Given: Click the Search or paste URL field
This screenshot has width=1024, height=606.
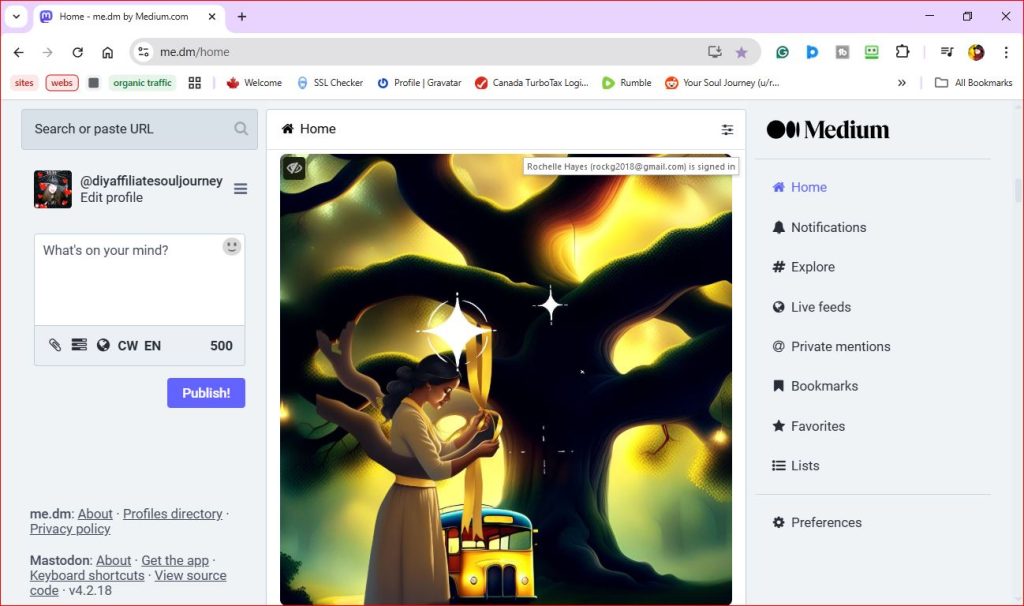Looking at the screenshot, I should tap(139, 129).
